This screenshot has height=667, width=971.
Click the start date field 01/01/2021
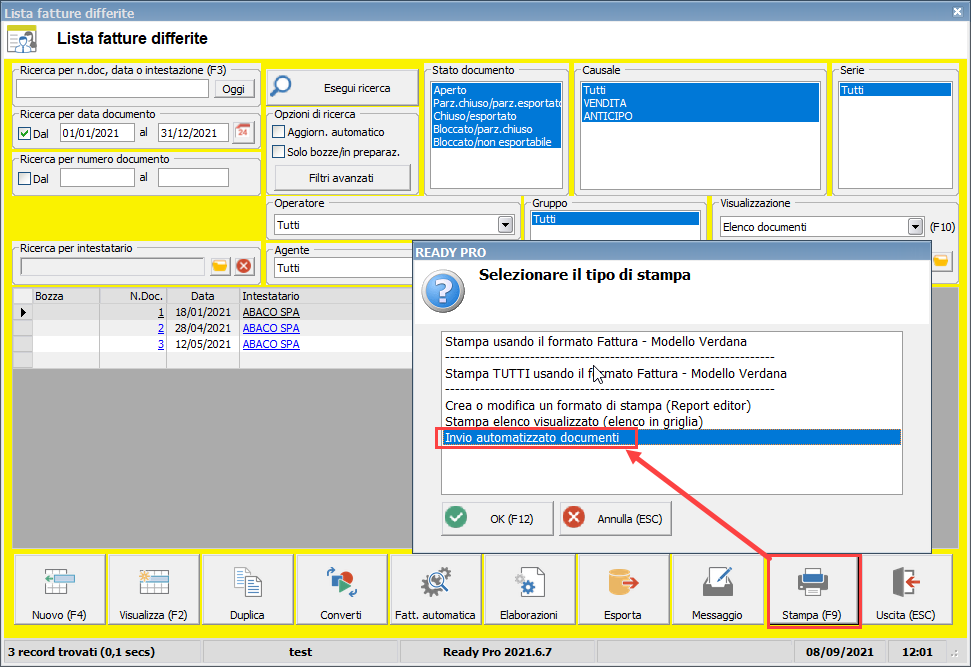pyautogui.click(x=97, y=133)
